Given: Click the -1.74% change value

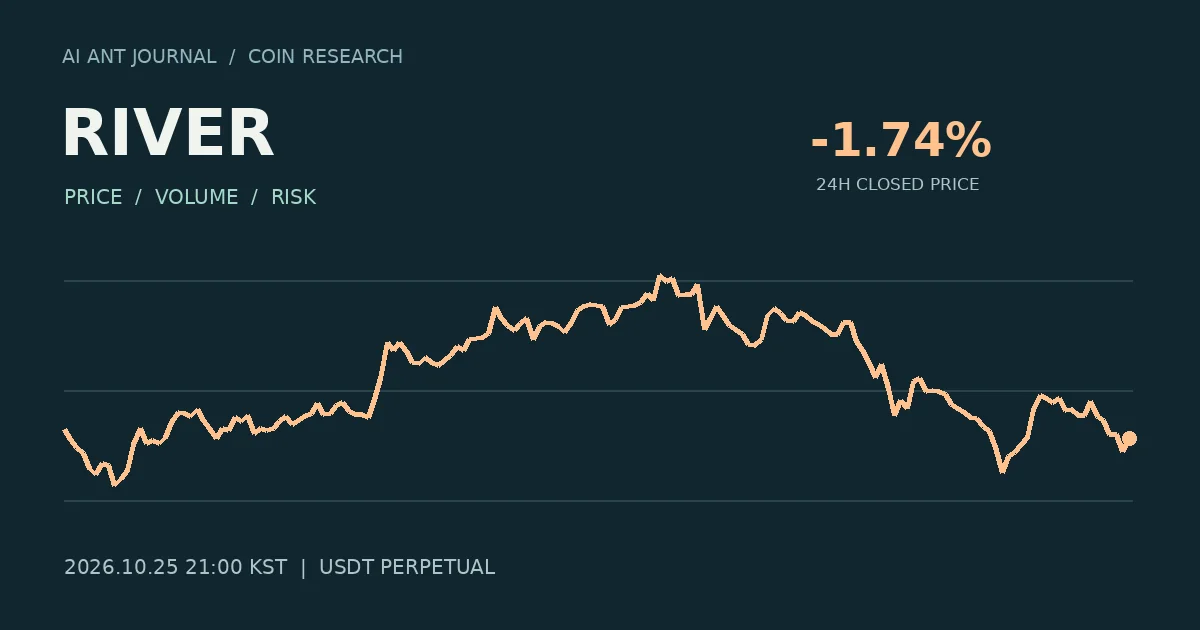Looking at the screenshot, I should (900, 140).
